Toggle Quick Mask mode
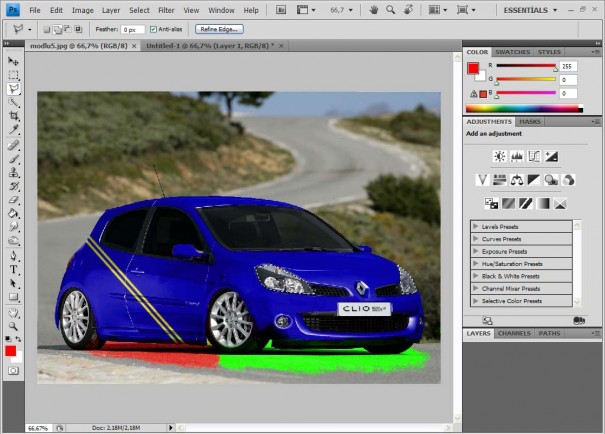The height and width of the screenshot is (434, 605). click(x=14, y=371)
